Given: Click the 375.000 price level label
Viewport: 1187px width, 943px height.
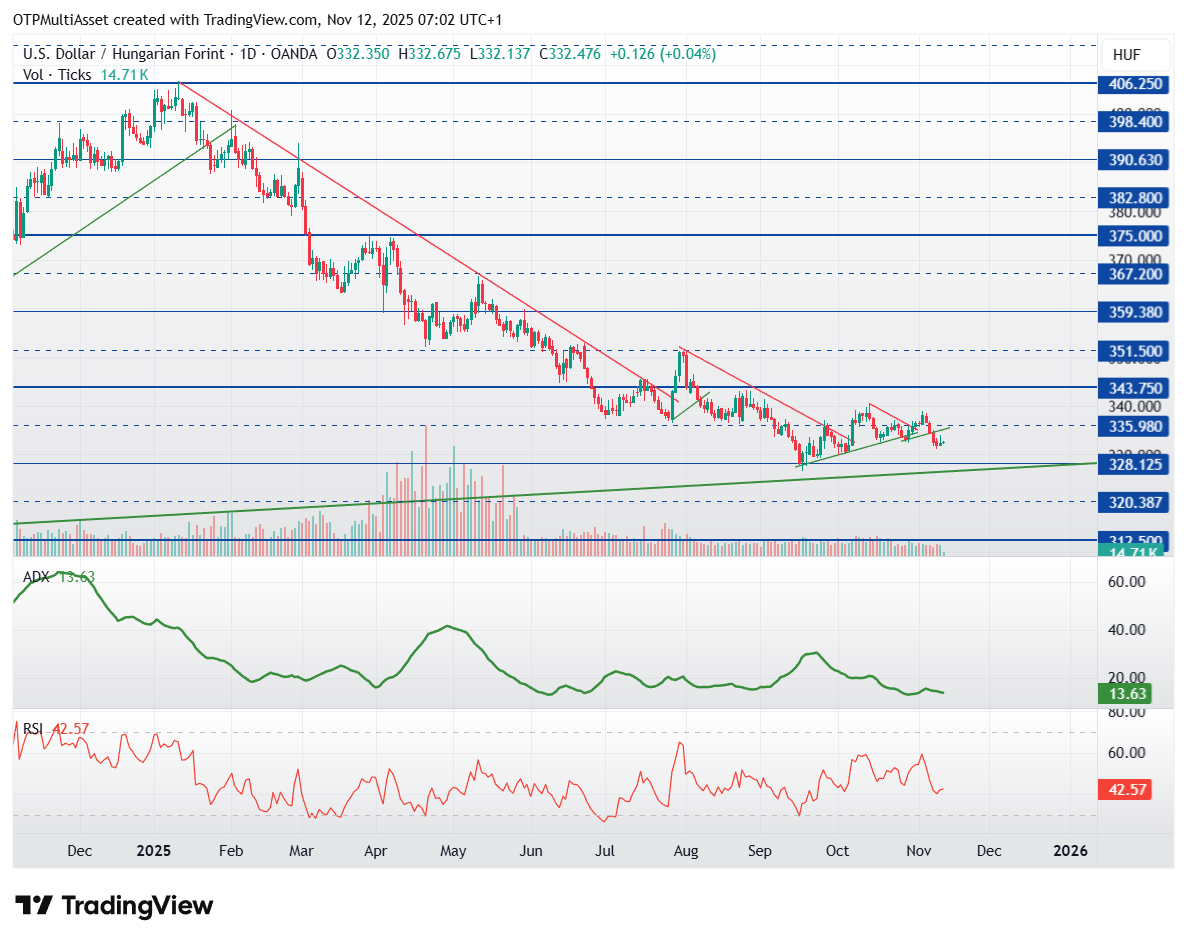Looking at the screenshot, I should 1131,236.
